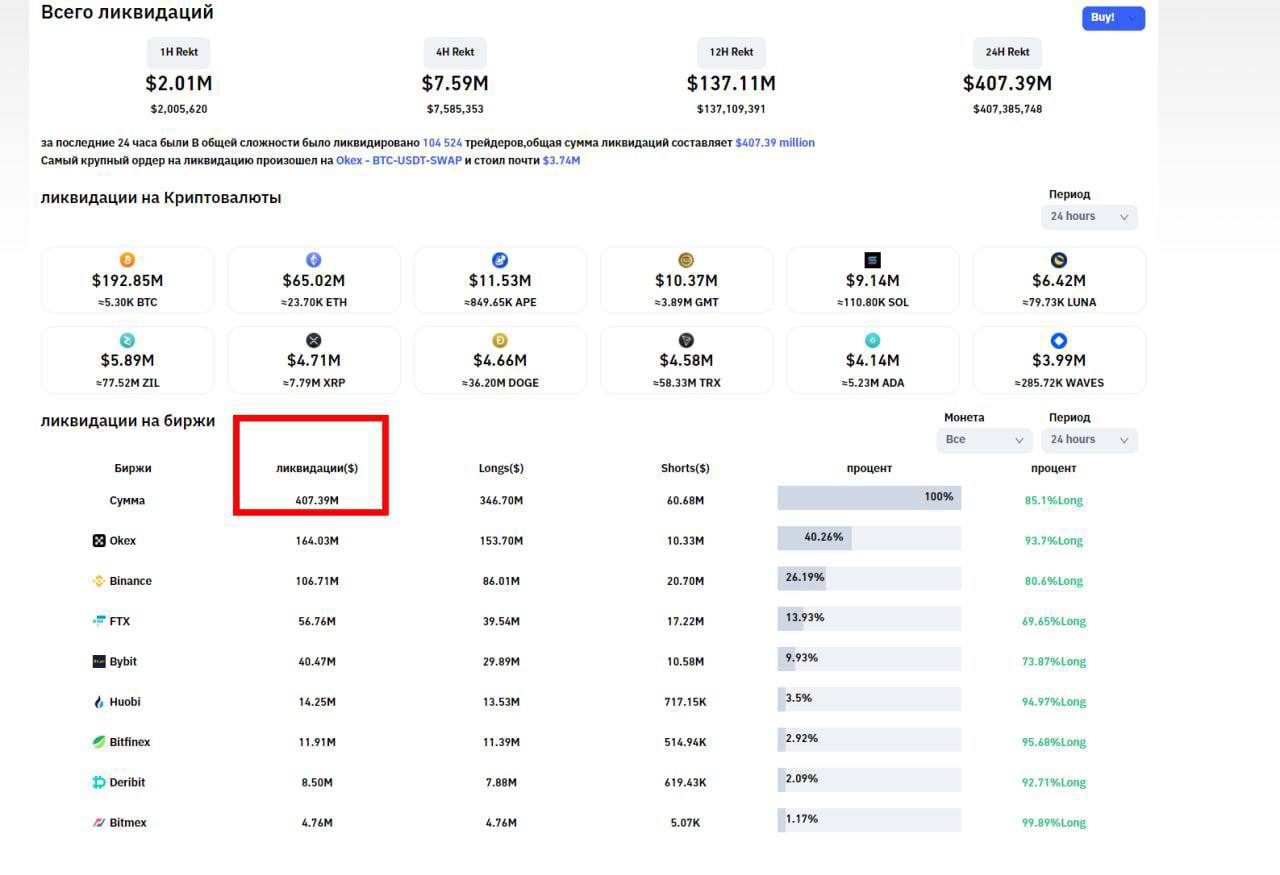Select the 12H Rekt tab
The height and width of the screenshot is (875, 1280).
pos(731,52)
